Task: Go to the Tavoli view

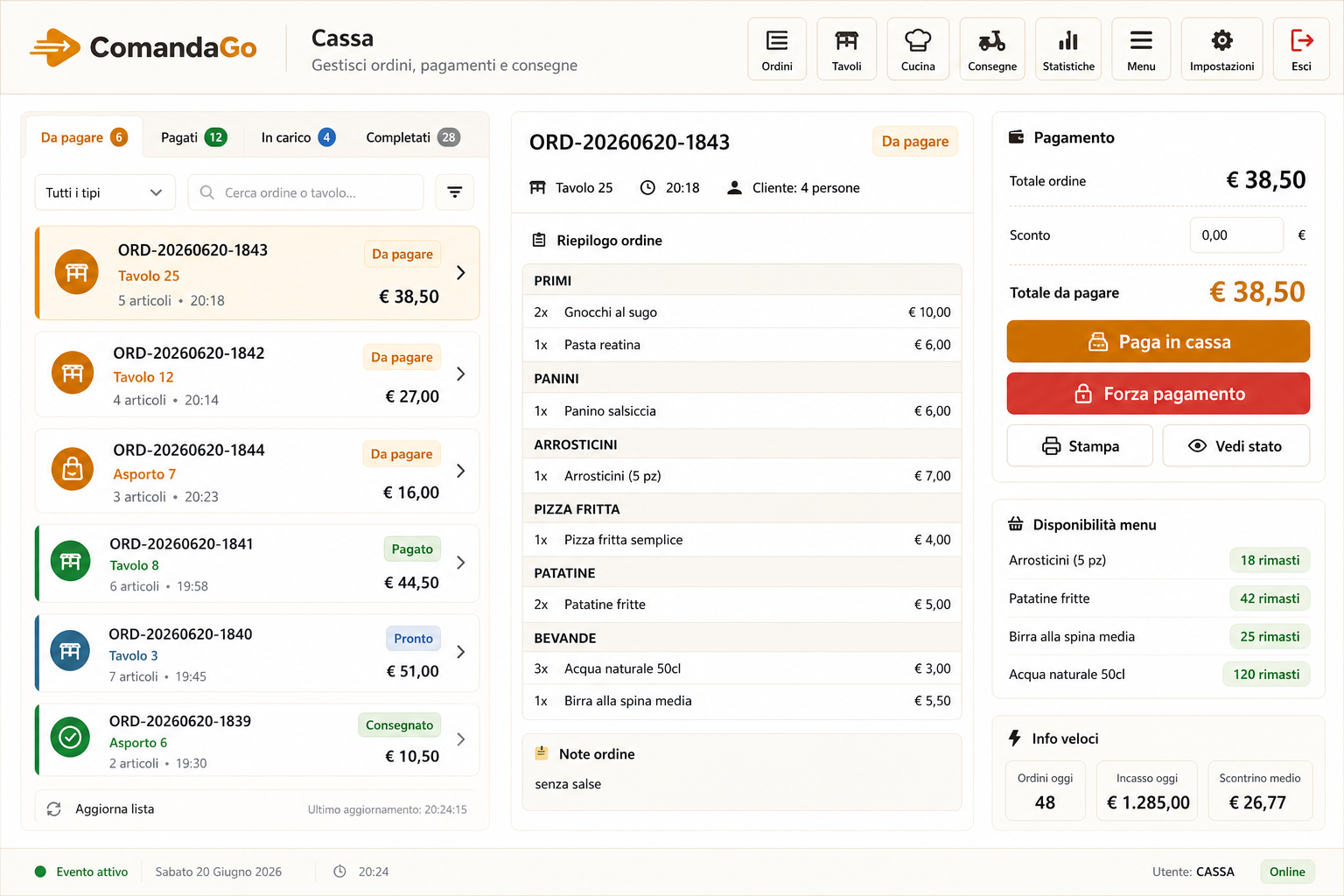Action: pos(846,49)
